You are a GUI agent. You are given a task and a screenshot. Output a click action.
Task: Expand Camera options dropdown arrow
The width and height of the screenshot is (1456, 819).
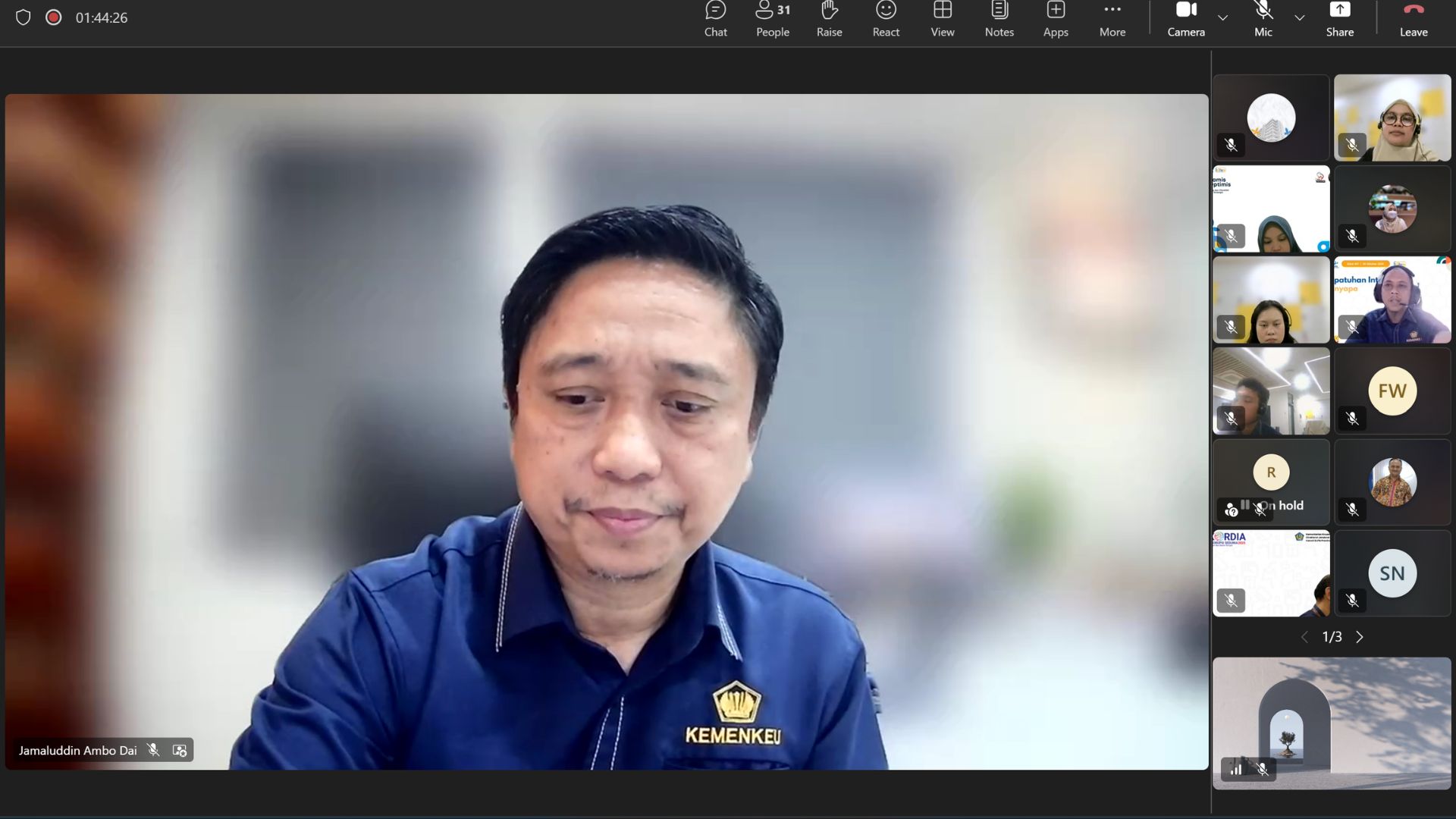coord(1222,17)
